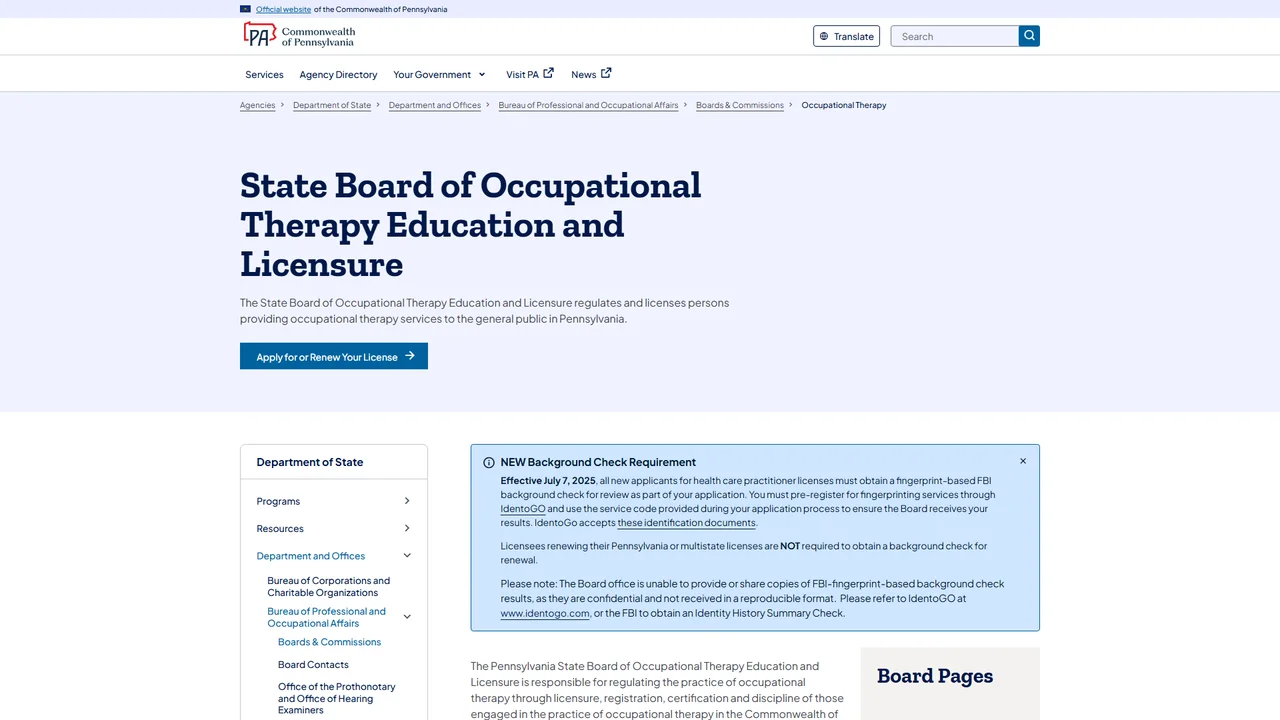Expand the Programs sidebar section
This screenshot has width=1280, height=720.
(x=407, y=501)
